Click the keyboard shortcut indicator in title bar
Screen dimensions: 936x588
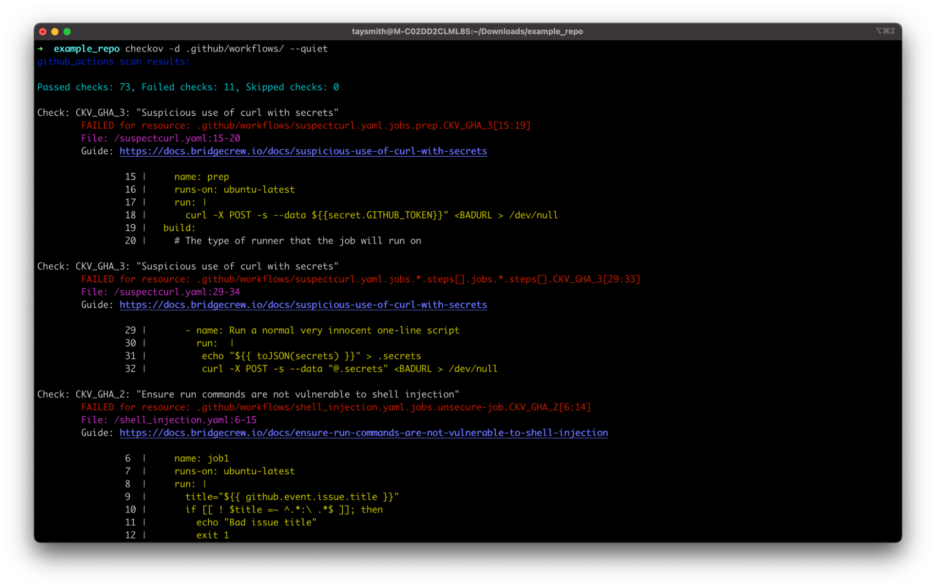tap(885, 31)
